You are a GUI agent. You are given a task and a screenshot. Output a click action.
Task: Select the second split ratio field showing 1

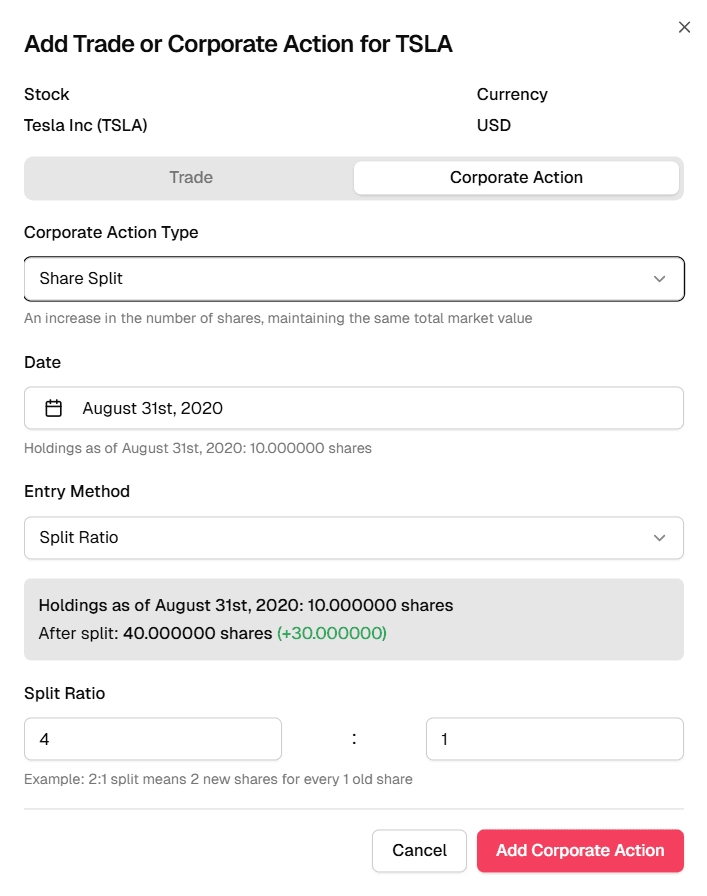554,738
